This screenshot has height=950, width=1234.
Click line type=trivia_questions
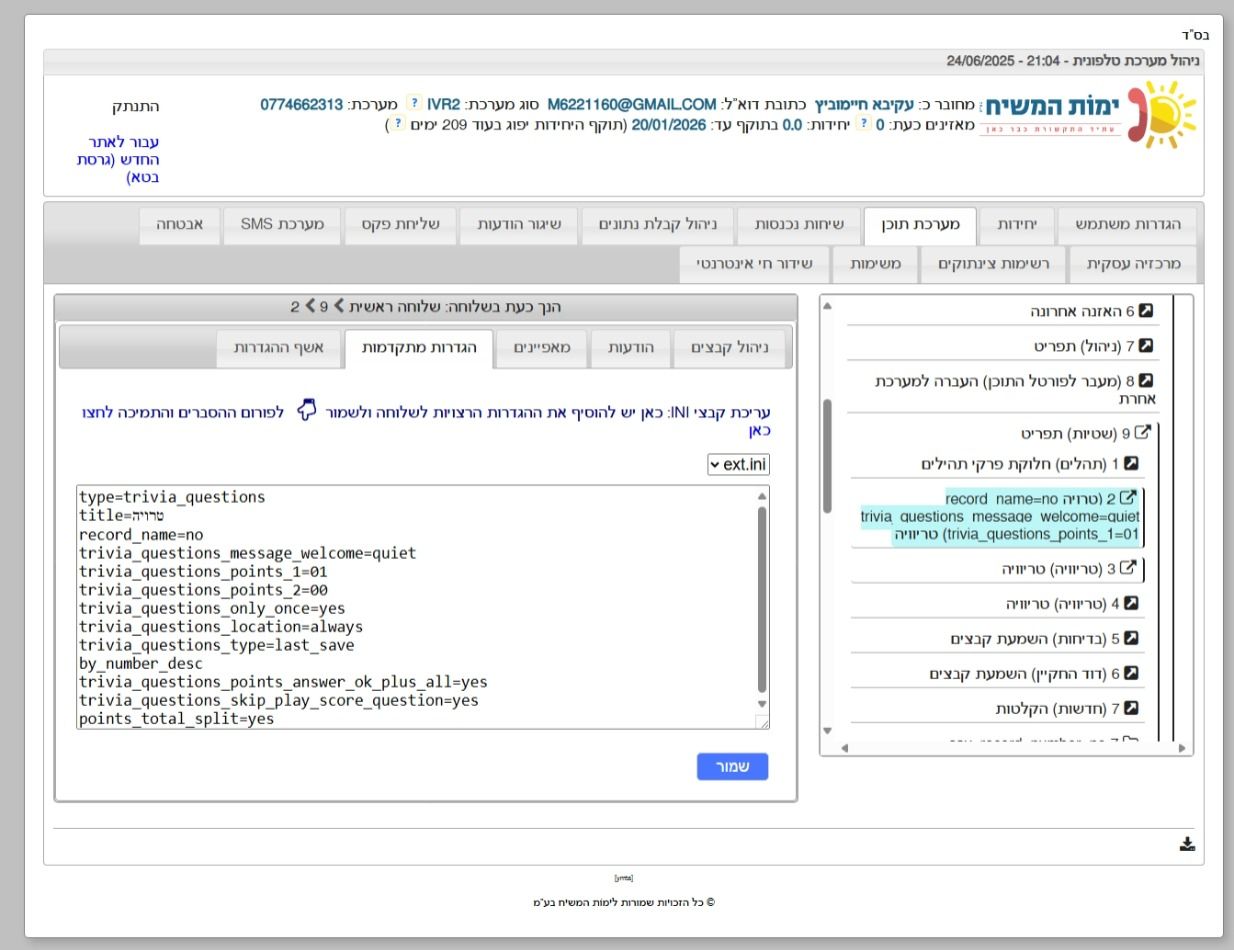(172, 497)
